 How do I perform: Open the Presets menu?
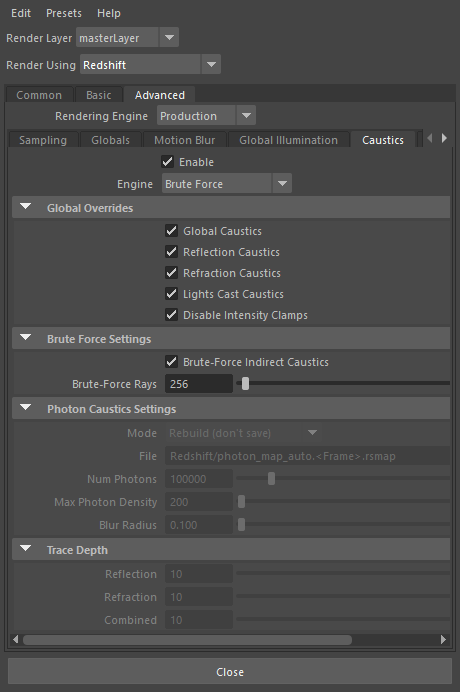pyautogui.click(x=64, y=13)
